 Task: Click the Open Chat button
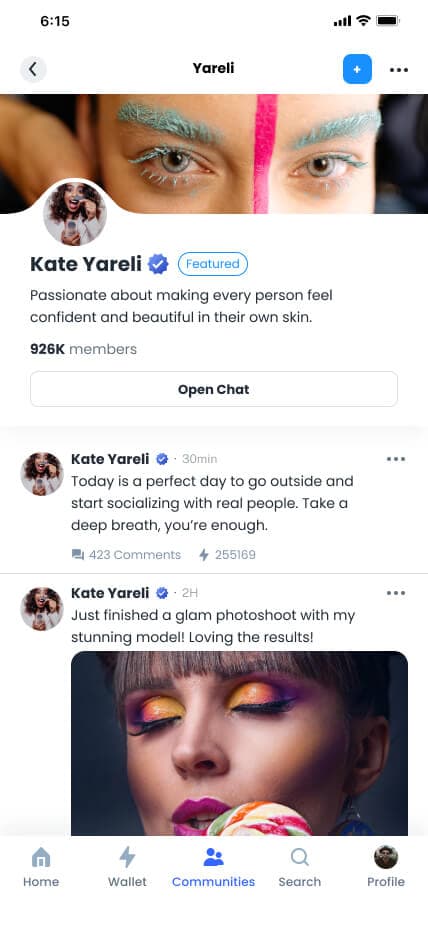[214, 389]
